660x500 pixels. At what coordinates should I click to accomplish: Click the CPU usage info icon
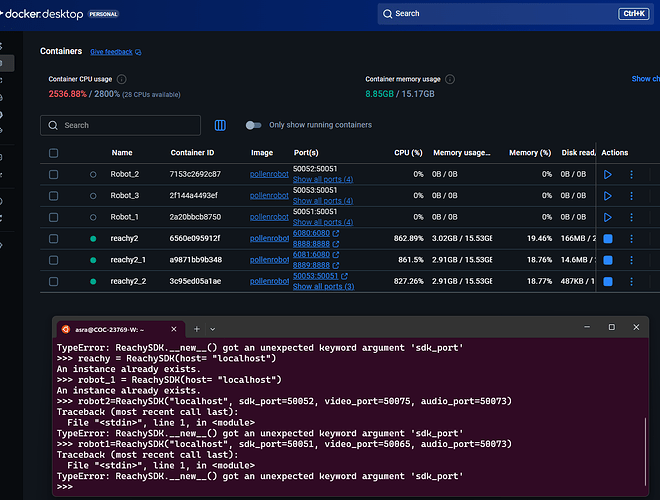coord(122,79)
